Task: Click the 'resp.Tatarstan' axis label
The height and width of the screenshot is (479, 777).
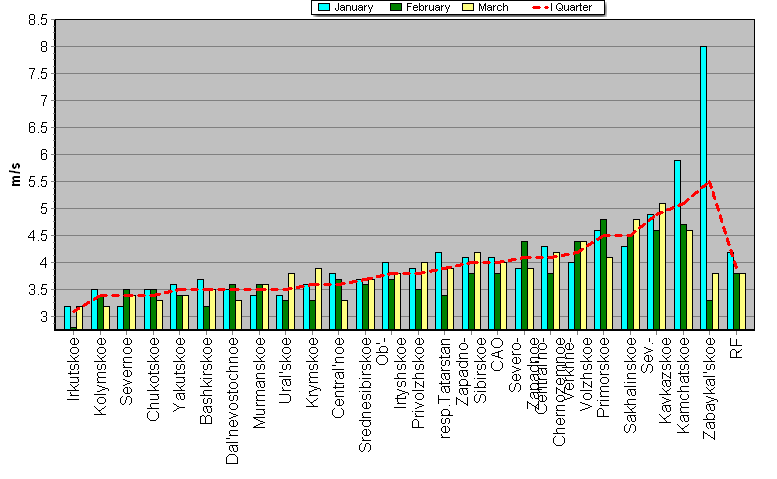Action: pyautogui.click(x=444, y=388)
